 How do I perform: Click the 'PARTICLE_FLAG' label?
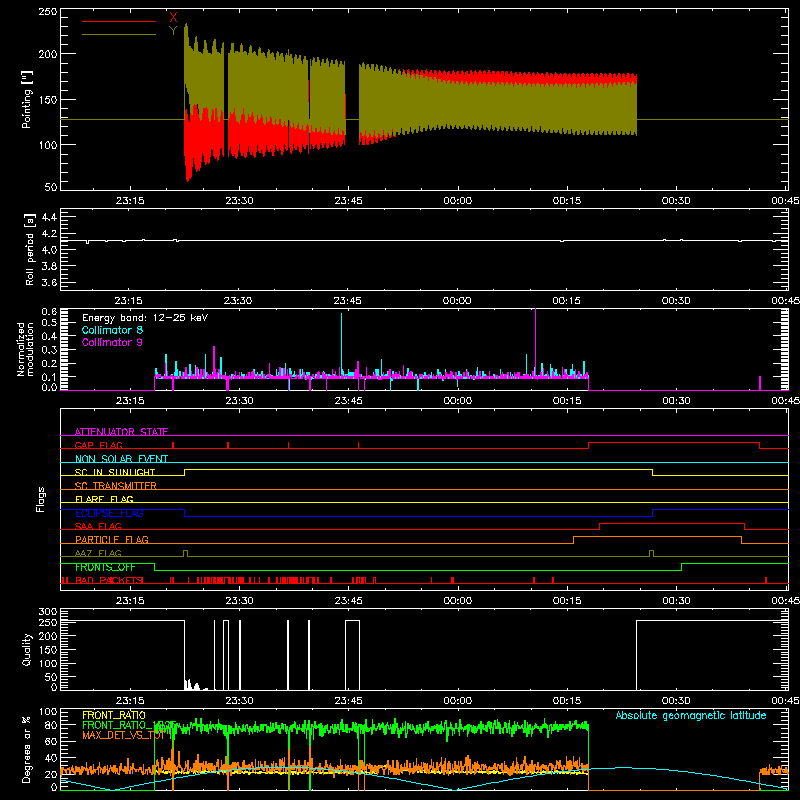[x=112, y=539]
